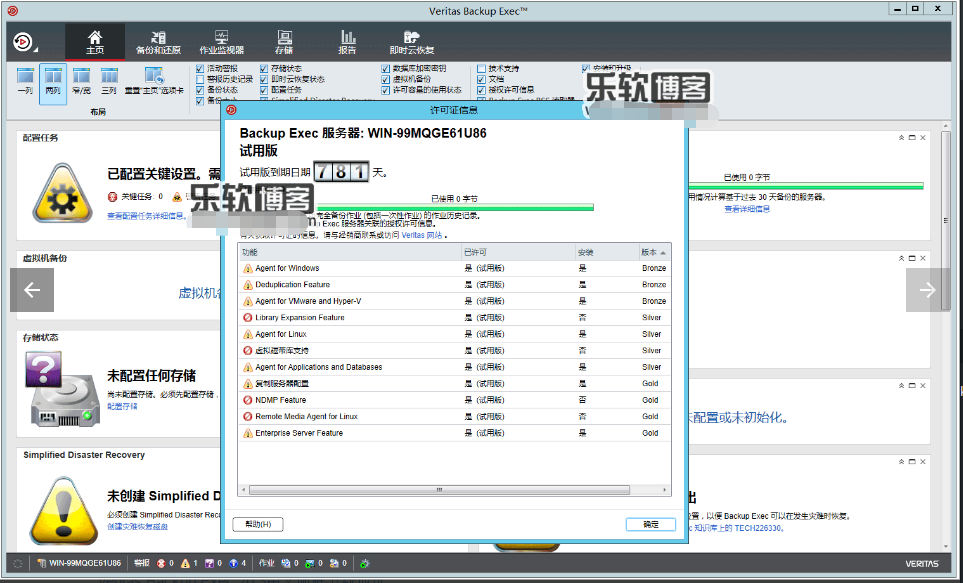Collapse the panel reading 未配置或未初始化
The width and height of the screenshot is (963, 583).
(x=902, y=385)
